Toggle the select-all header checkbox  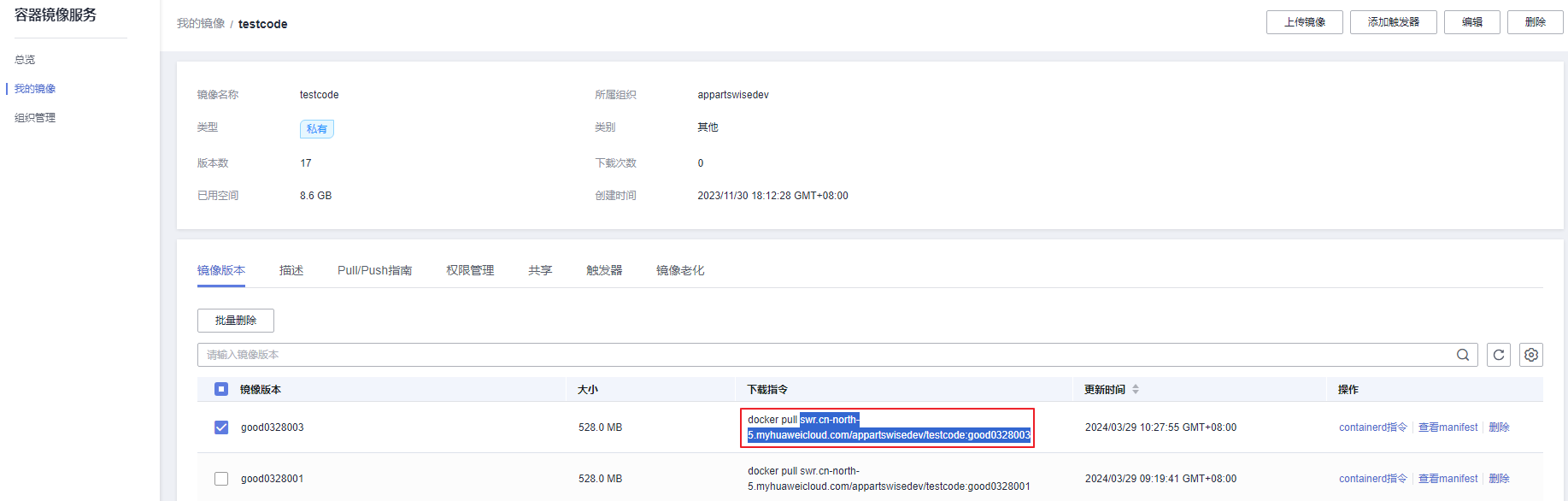coord(221,389)
